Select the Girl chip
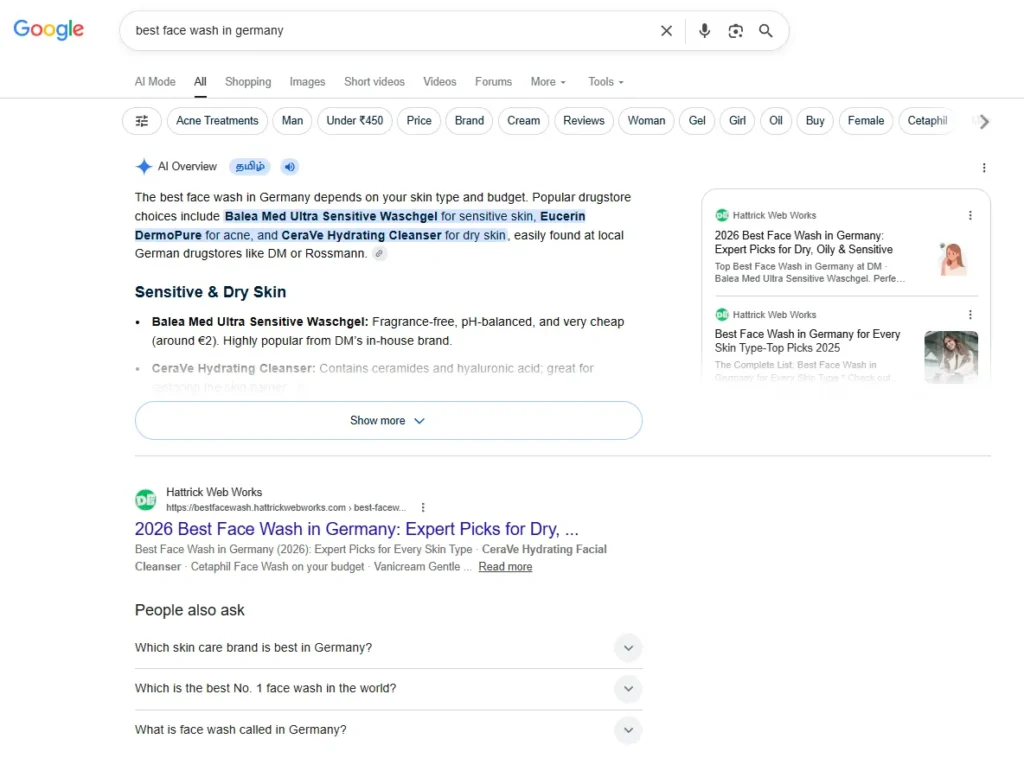The height and width of the screenshot is (758, 1024). [737, 121]
